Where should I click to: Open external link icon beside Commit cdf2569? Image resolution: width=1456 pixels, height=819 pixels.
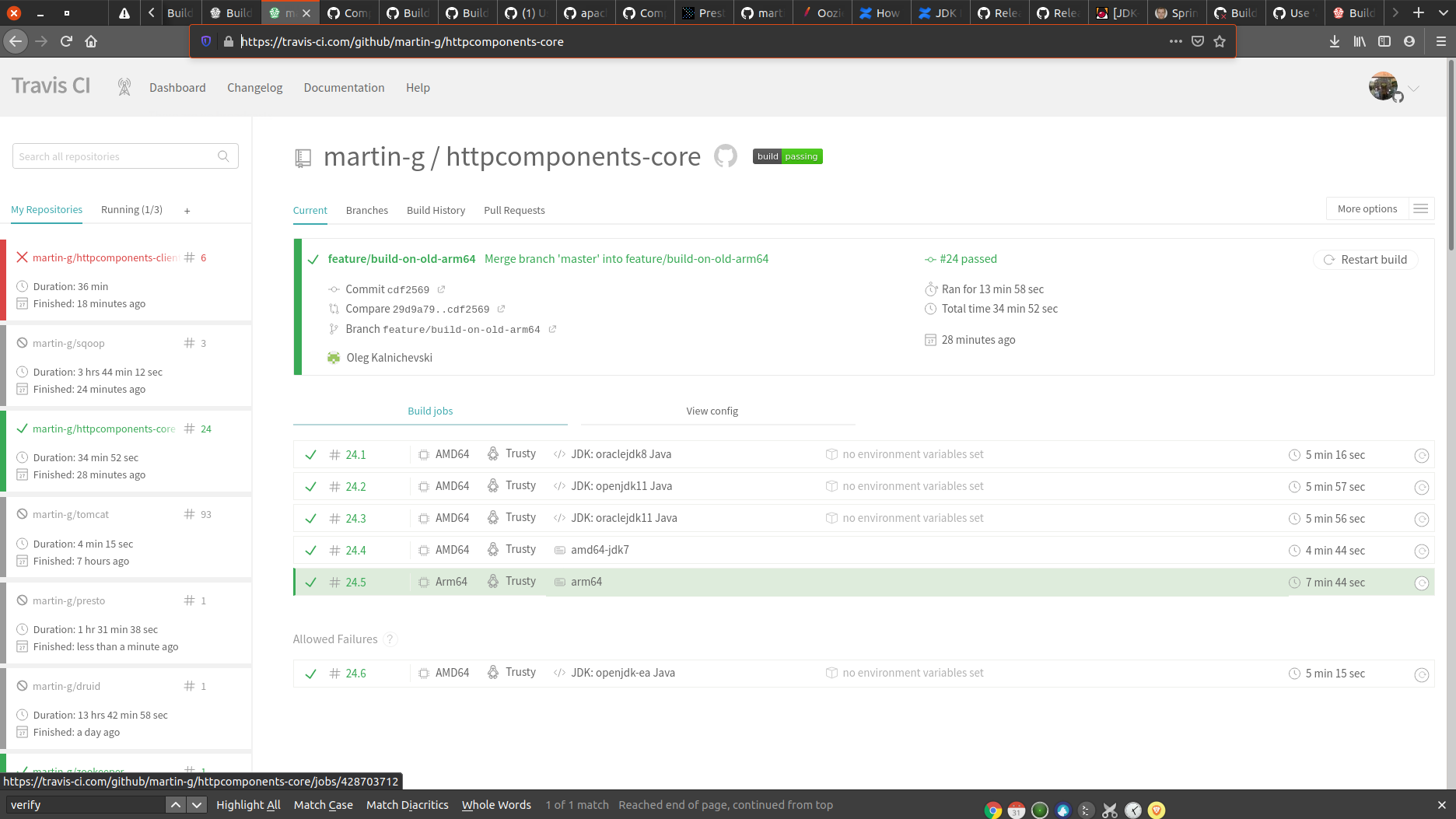441,289
